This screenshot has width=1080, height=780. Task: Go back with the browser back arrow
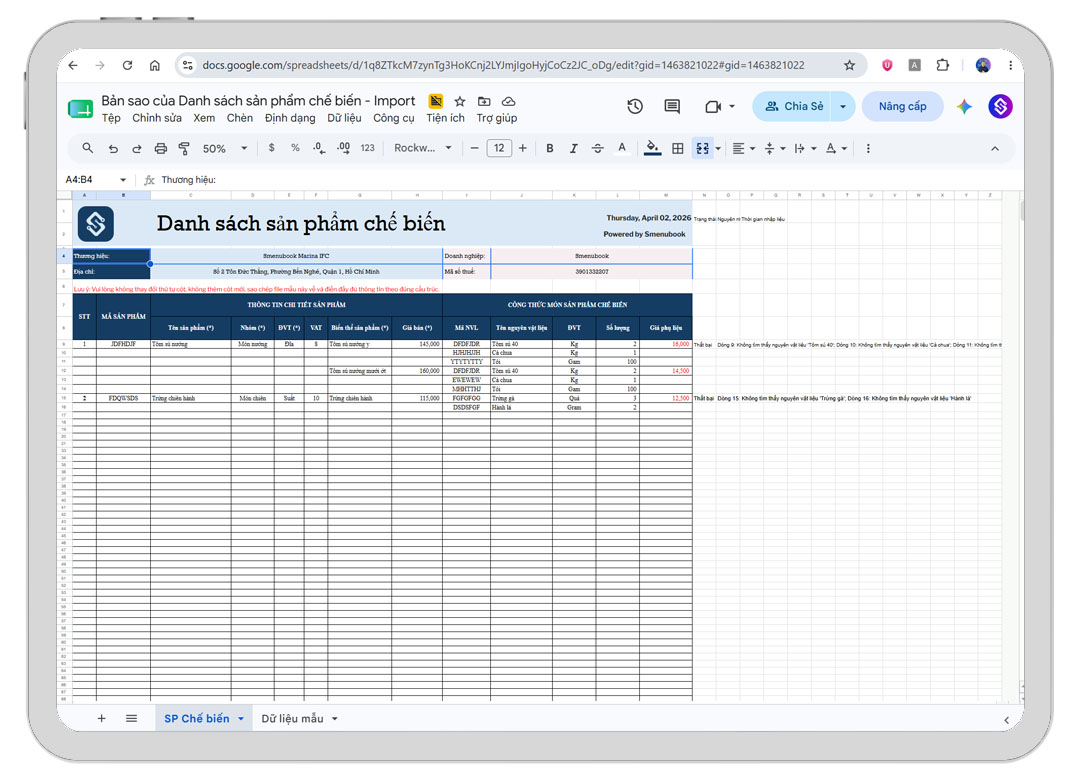(x=73, y=65)
